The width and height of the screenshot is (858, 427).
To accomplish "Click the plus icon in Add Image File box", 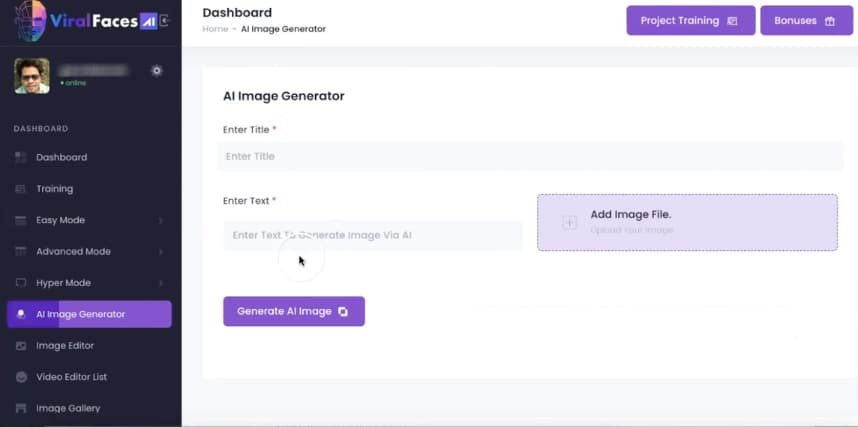I will (570, 222).
